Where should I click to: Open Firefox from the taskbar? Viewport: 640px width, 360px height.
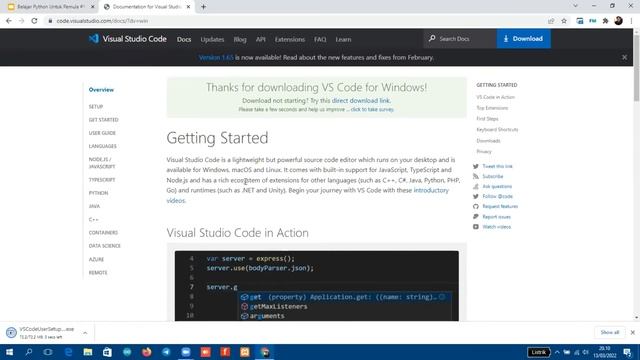pos(147,352)
